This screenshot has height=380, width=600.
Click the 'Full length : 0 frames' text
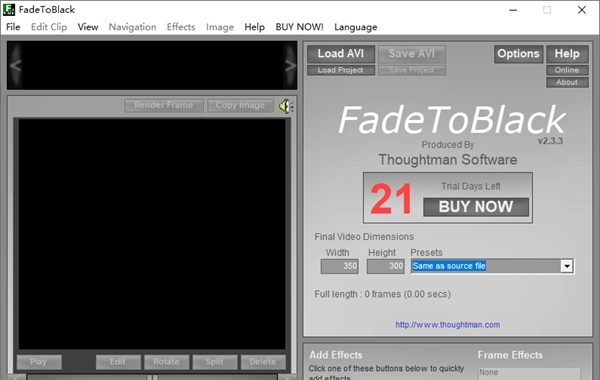click(x=383, y=294)
